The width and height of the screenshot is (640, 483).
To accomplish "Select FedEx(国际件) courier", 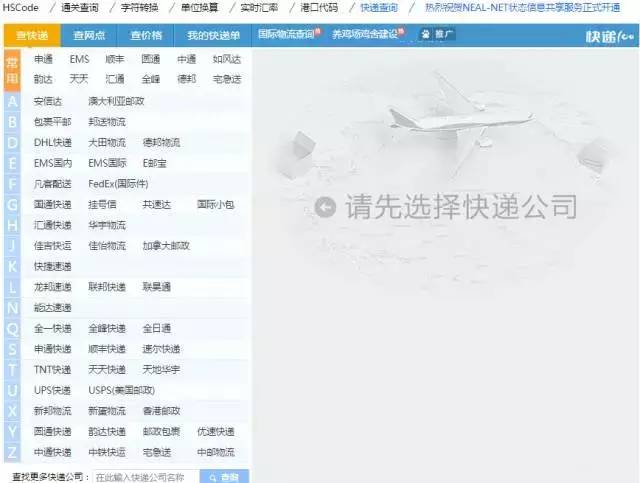I will point(118,184).
